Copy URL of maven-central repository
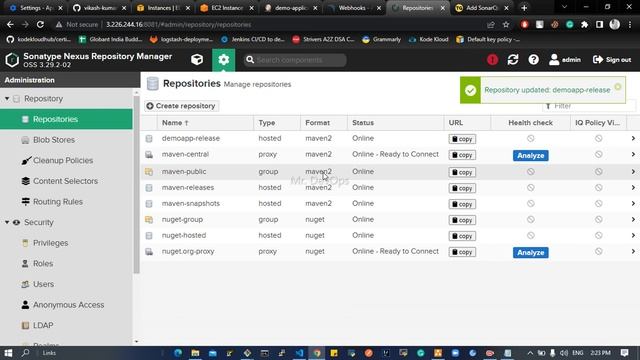Screen dimensions: 640x360 pyautogui.click(x=462, y=155)
